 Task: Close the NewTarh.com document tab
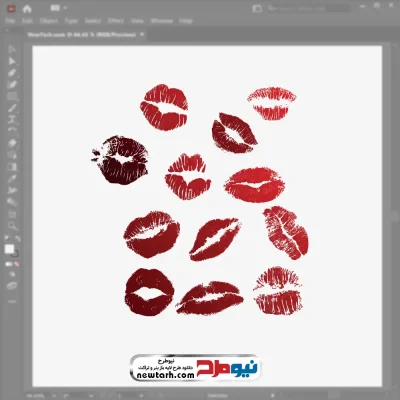[142, 34]
